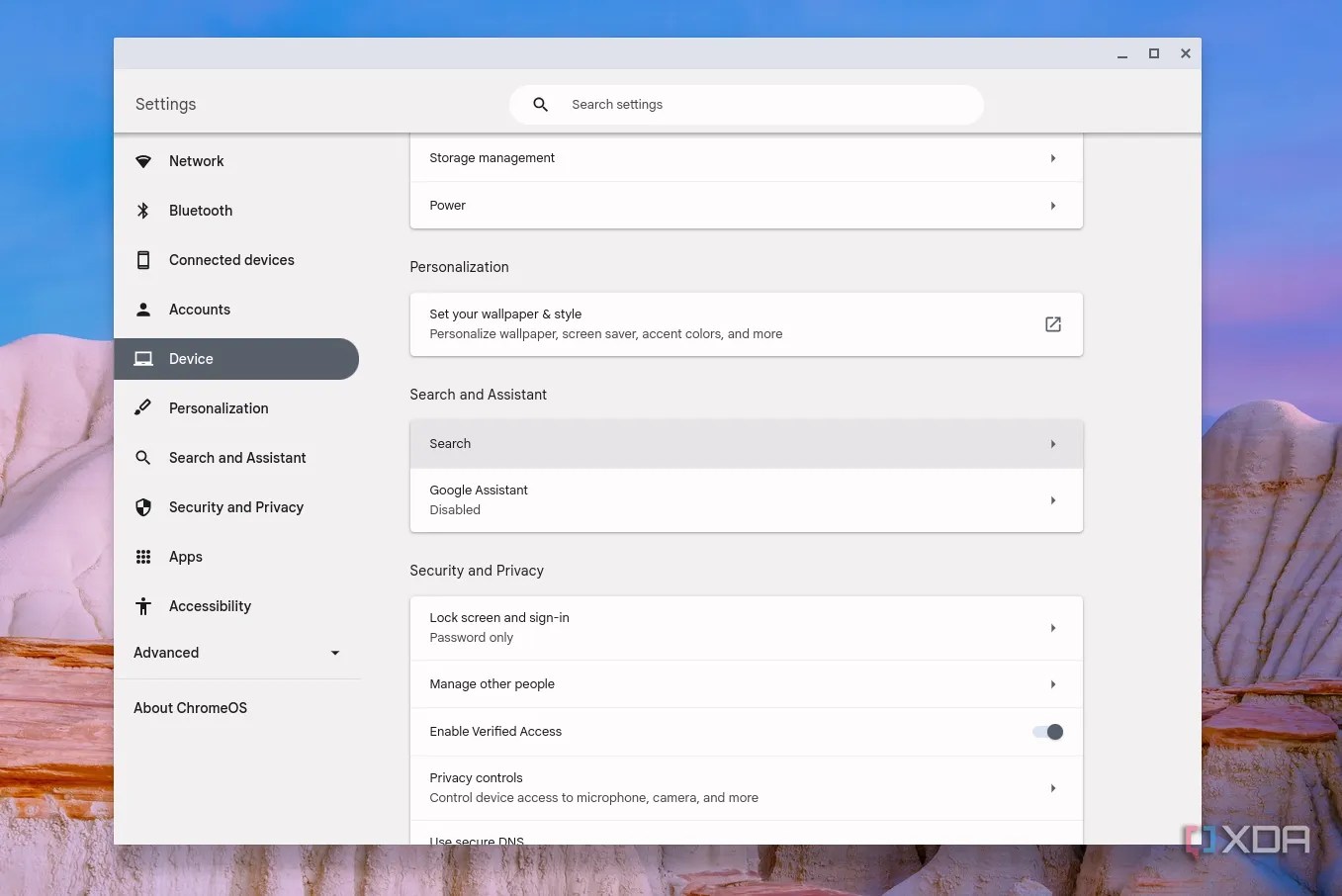
Task: Click the Power row label
Action: (x=447, y=206)
